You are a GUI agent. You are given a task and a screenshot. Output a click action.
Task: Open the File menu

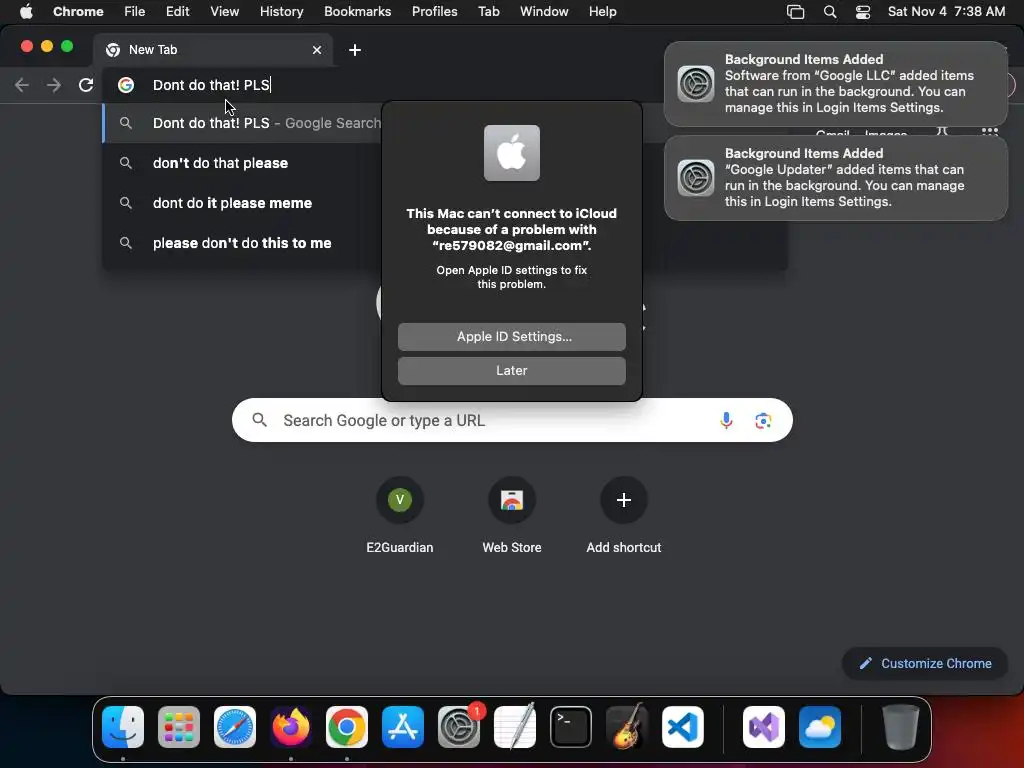coord(135,11)
